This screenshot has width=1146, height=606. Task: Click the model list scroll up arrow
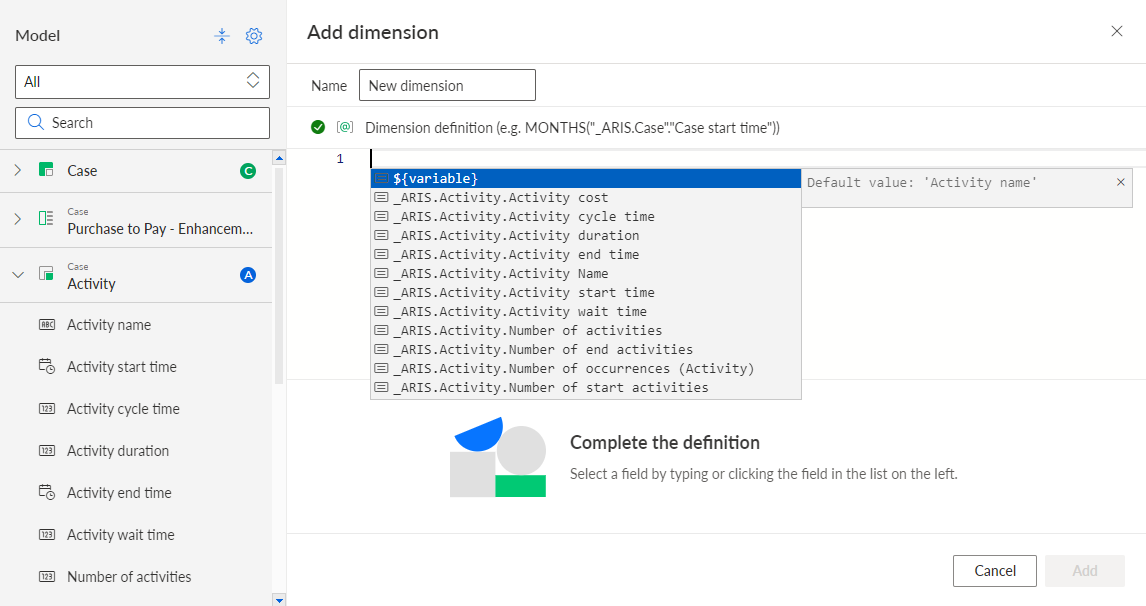click(278, 157)
